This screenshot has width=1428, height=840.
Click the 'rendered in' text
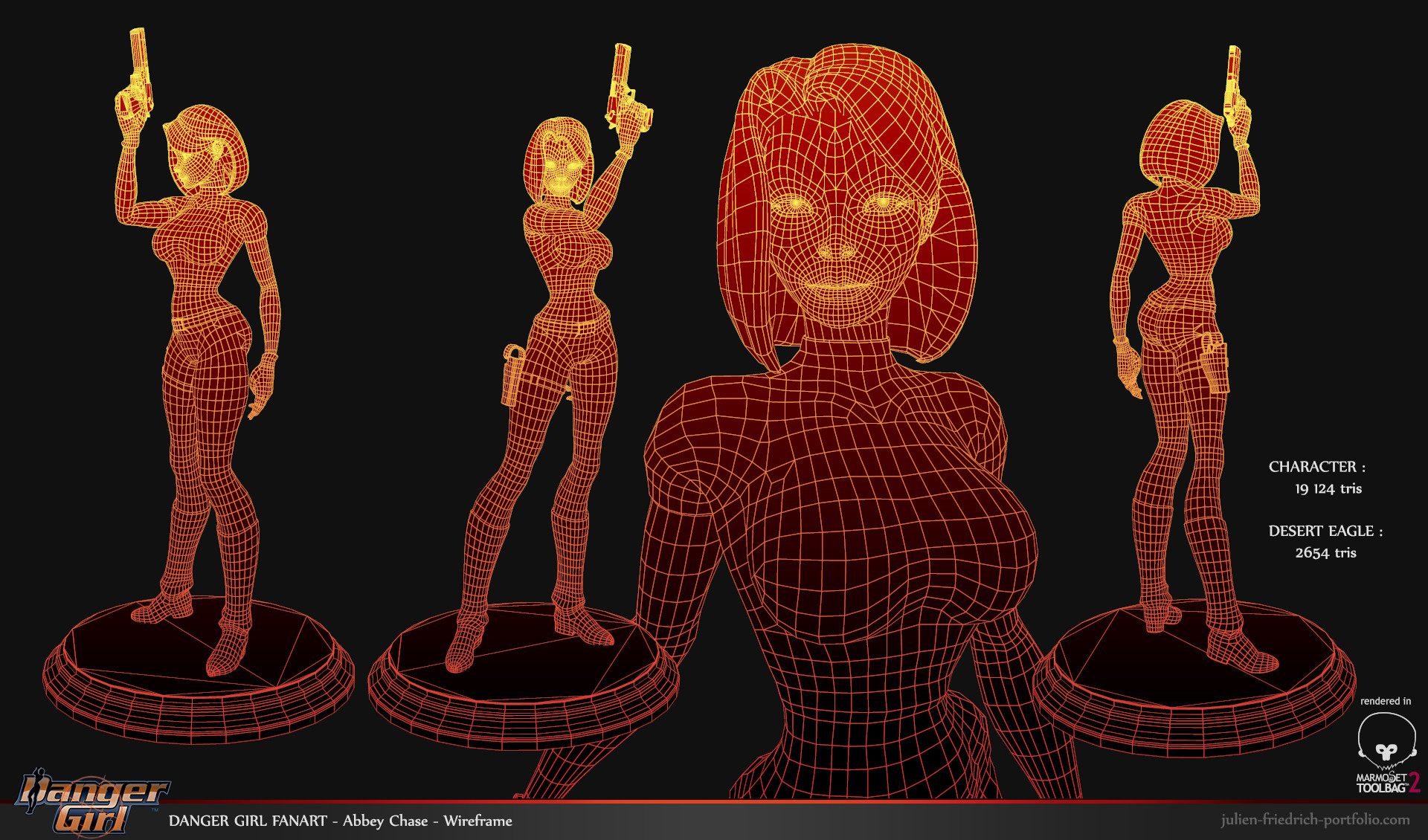[x=1386, y=701]
